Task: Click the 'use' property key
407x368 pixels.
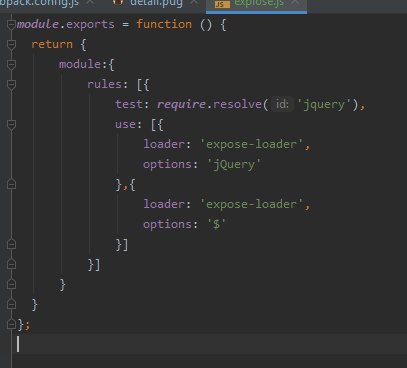Action: (x=125, y=124)
